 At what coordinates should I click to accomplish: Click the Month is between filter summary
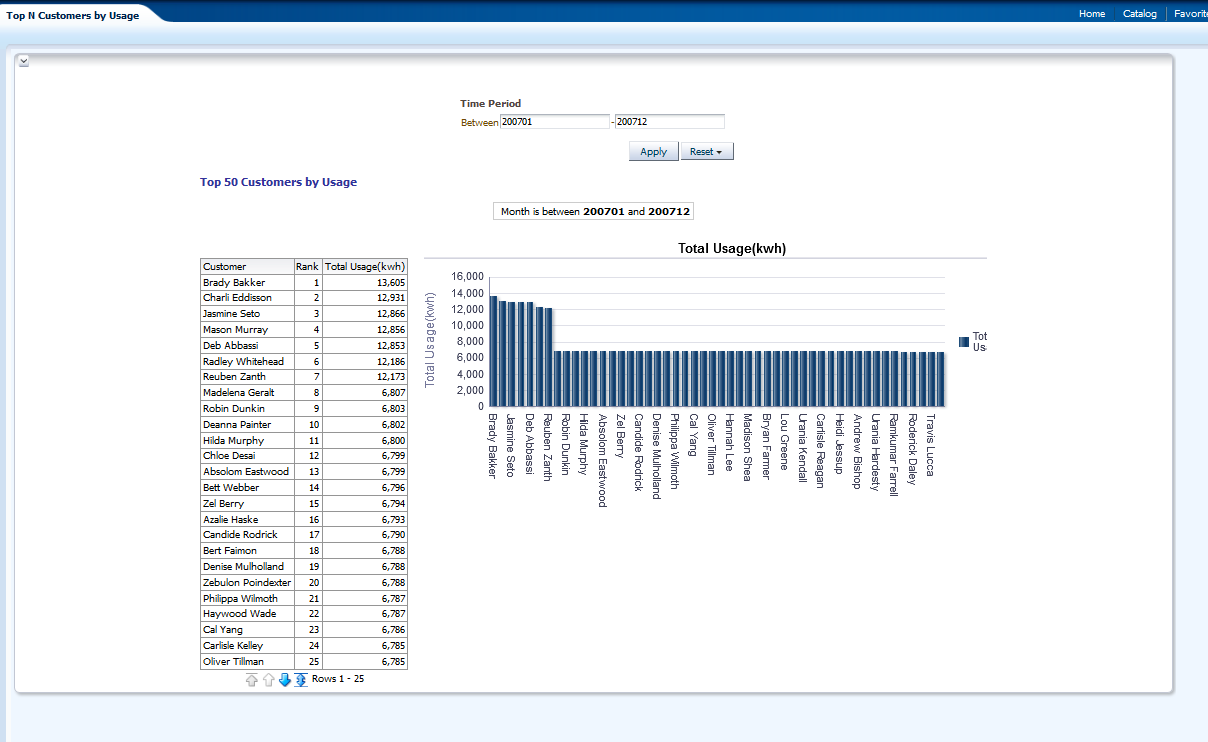595,212
